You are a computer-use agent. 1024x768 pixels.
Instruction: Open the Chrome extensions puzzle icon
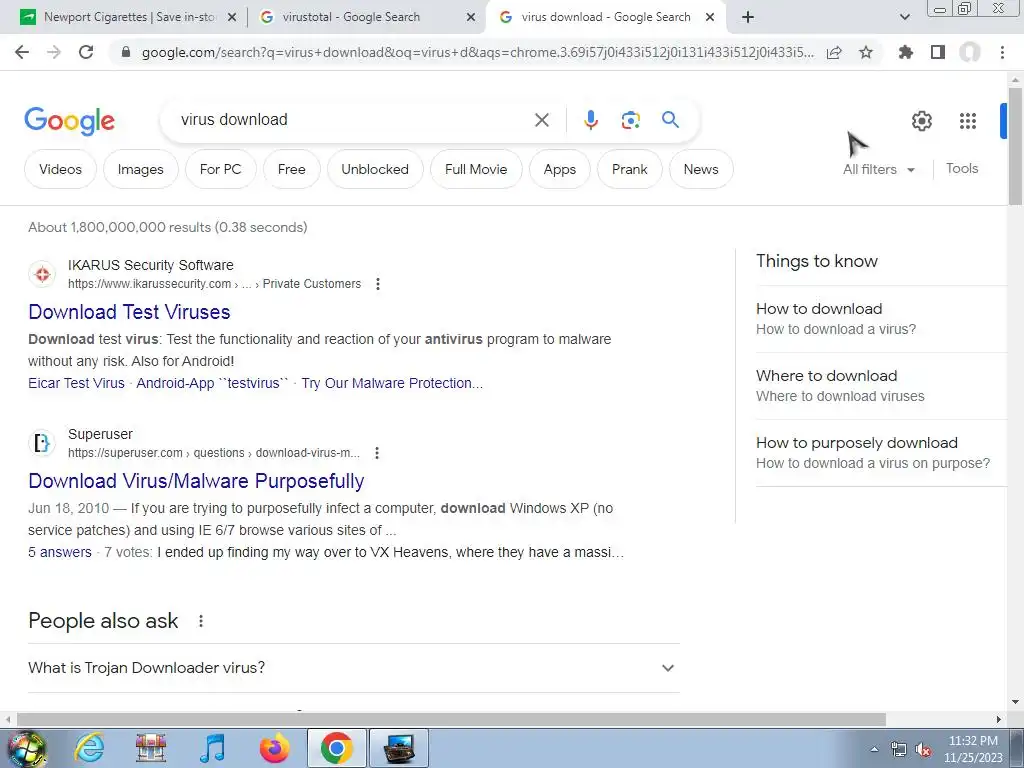tap(905, 52)
